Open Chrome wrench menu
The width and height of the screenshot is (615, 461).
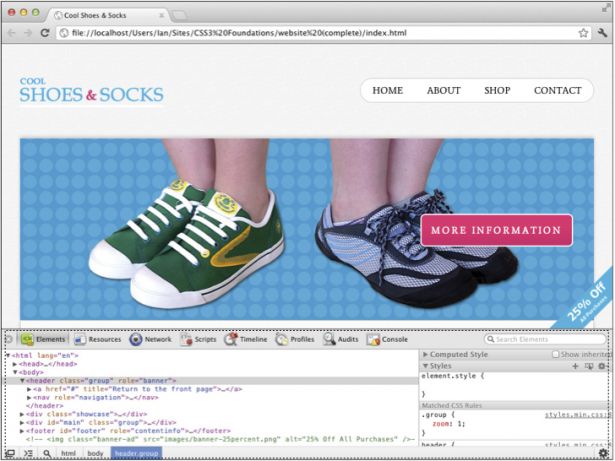[602, 33]
